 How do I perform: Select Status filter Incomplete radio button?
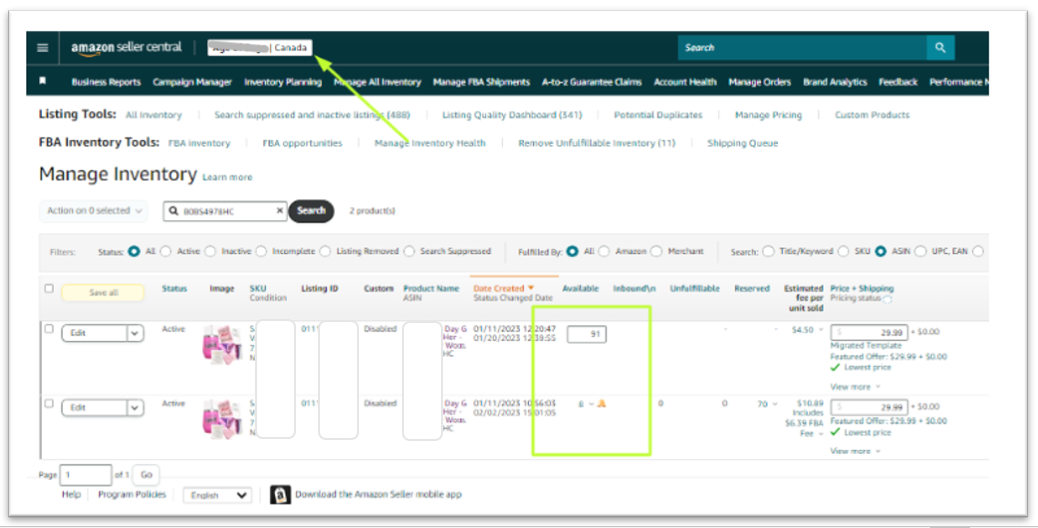(261, 251)
